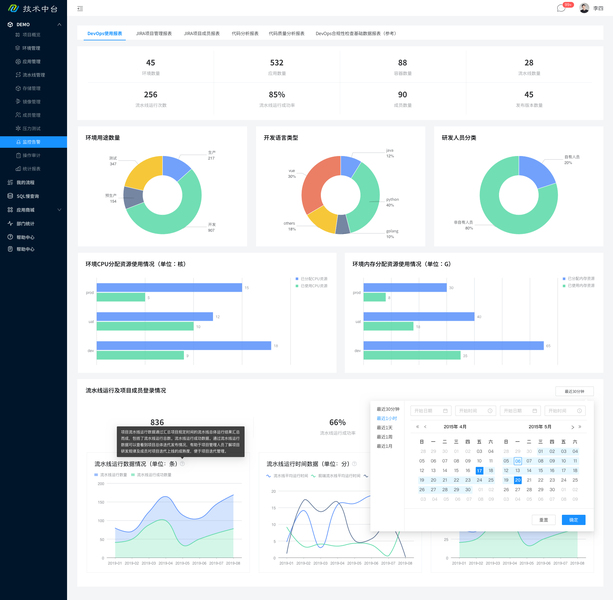Open the member management sidebar icon
The height and width of the screenshot is (600, 613).
pos(18,115)
